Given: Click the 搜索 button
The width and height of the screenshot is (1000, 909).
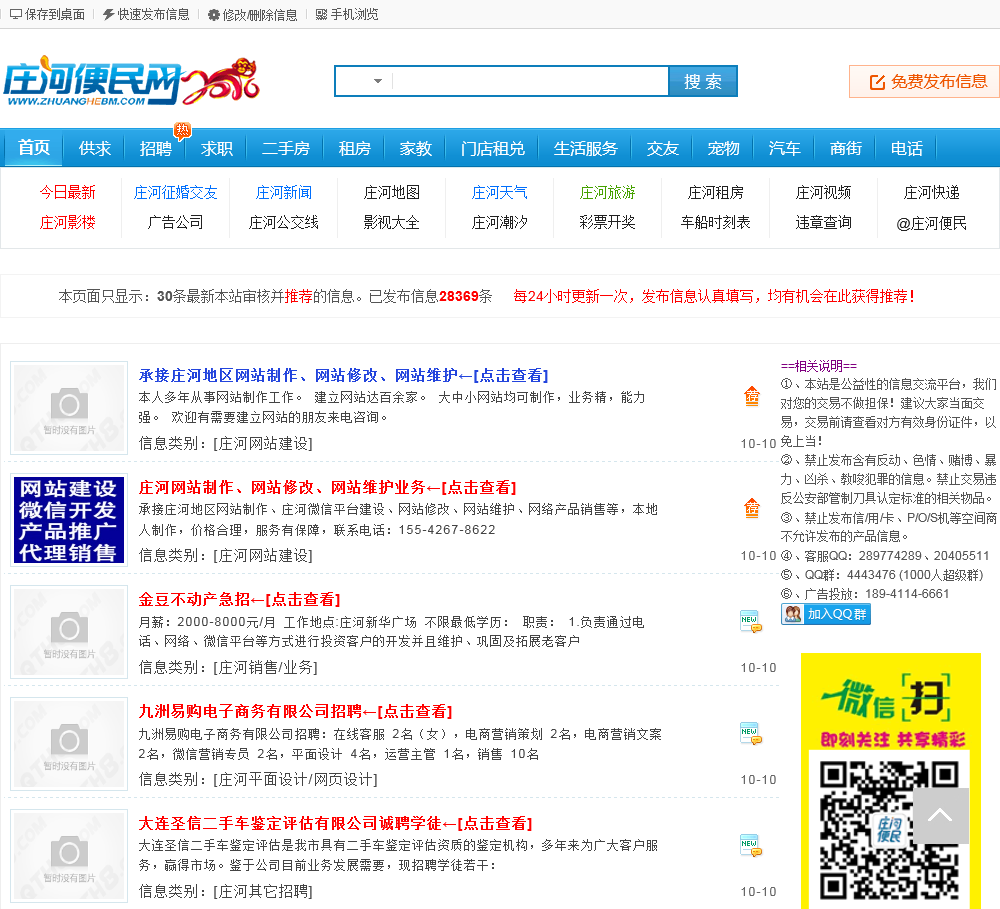Looking at the screenshot, I should tap(703, 81).
